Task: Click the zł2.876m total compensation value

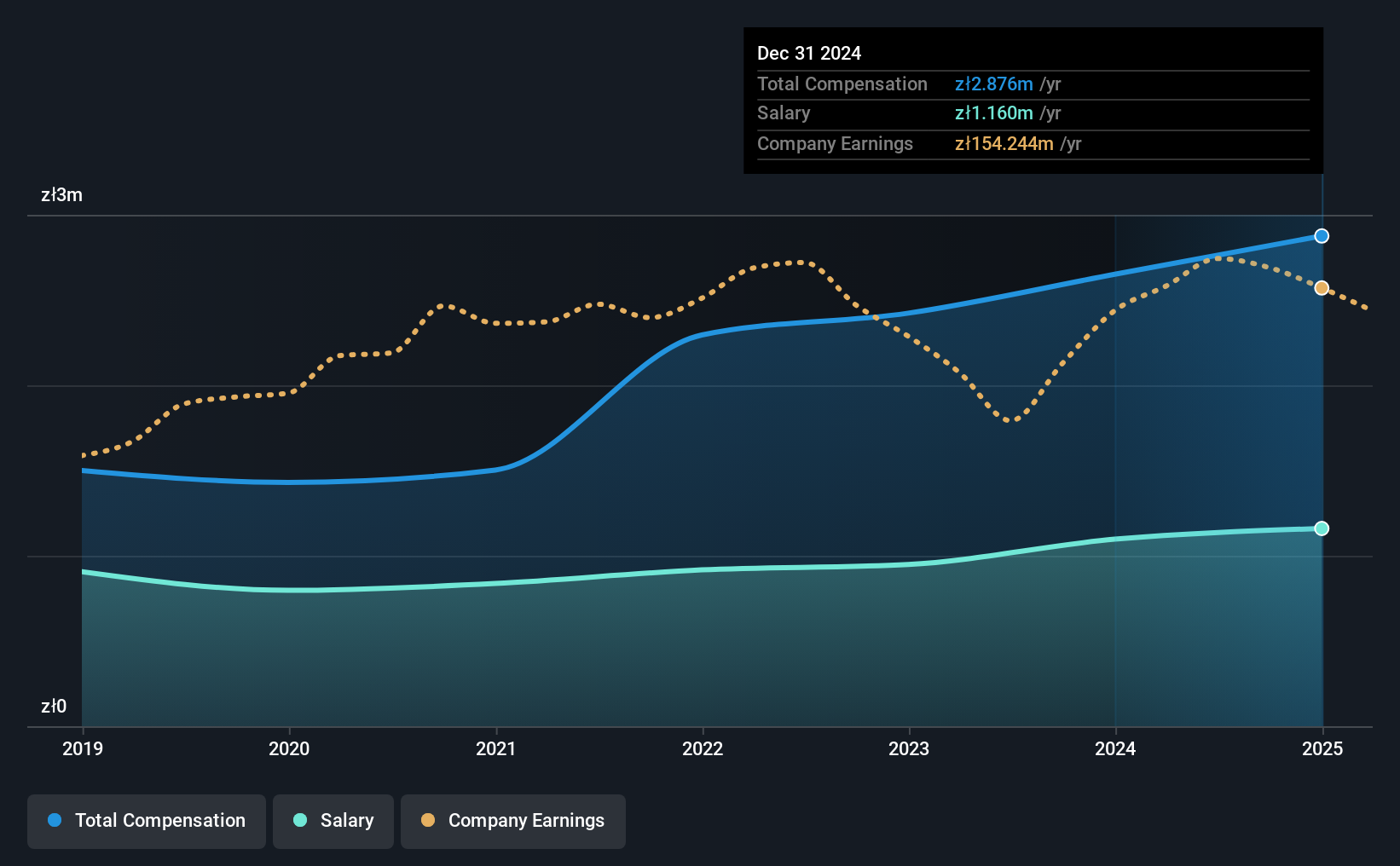Action: tap(994, 84)
